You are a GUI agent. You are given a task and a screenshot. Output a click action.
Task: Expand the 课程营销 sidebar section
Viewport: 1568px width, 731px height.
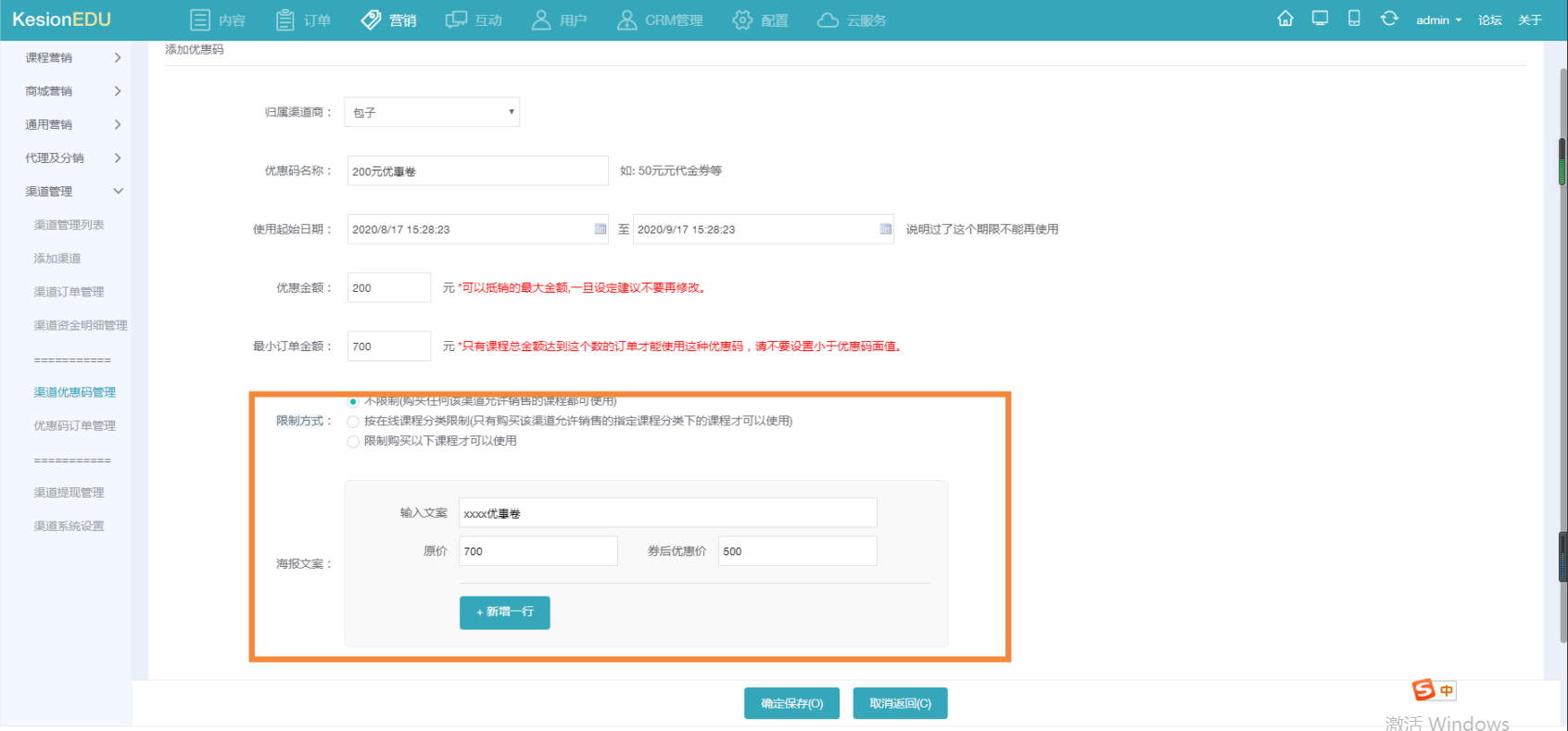click(x=73, y=57)
